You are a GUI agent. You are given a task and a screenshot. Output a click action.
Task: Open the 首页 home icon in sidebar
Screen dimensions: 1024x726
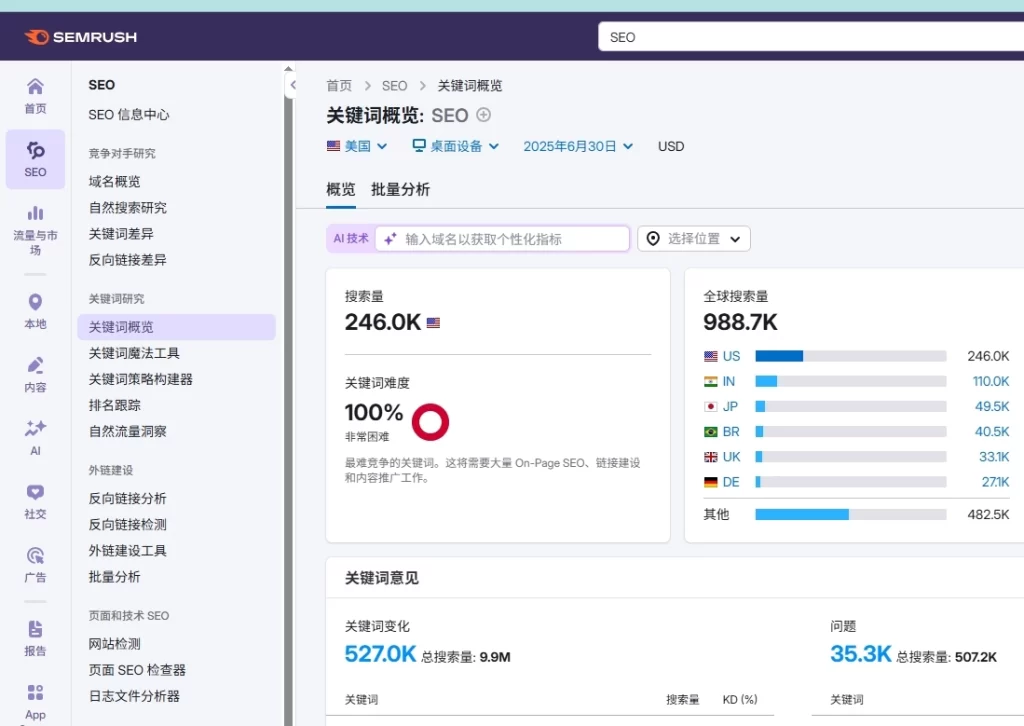click(35, 86)
